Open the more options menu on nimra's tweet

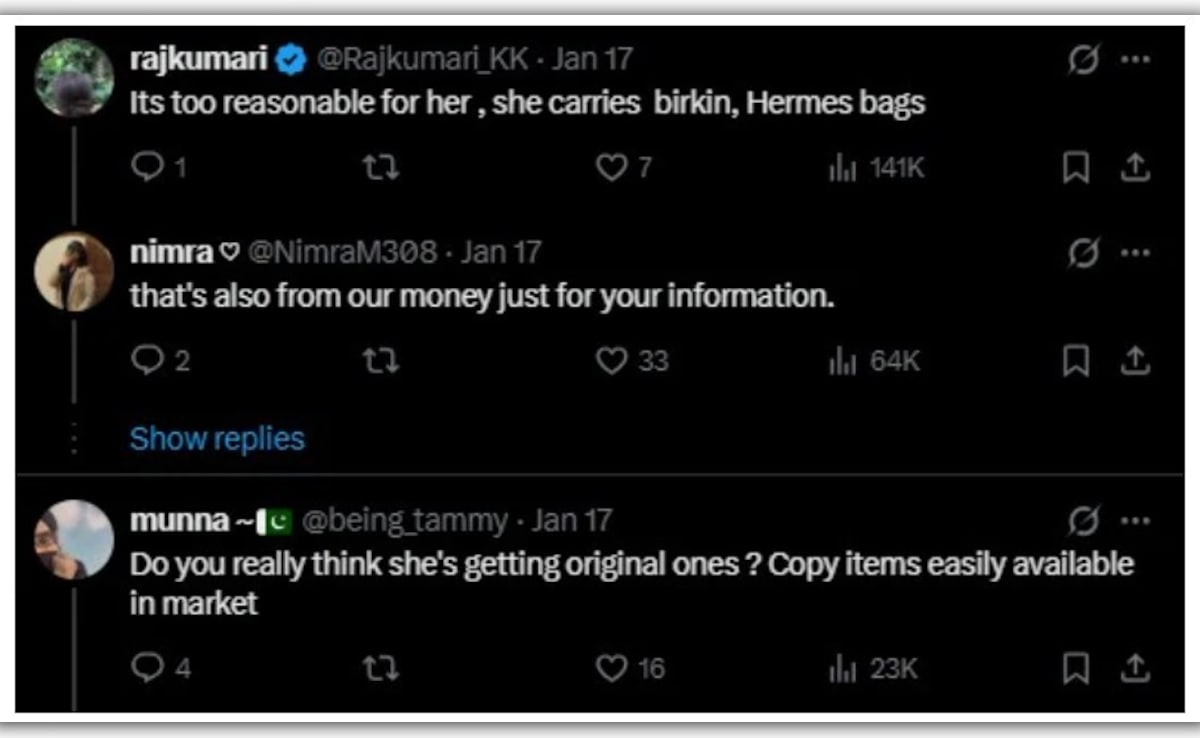pyautogui.click(x=1133, y=252)
